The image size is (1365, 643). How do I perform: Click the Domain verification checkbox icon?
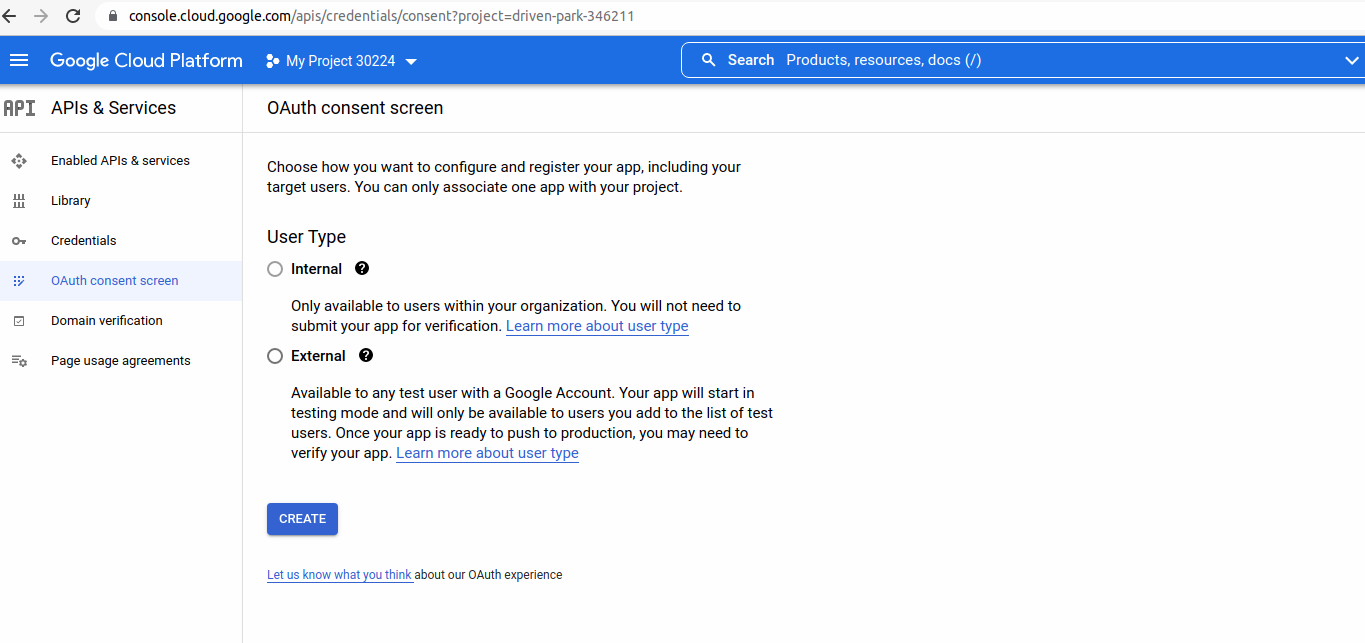pyautogui.click(x=19, y=321)
